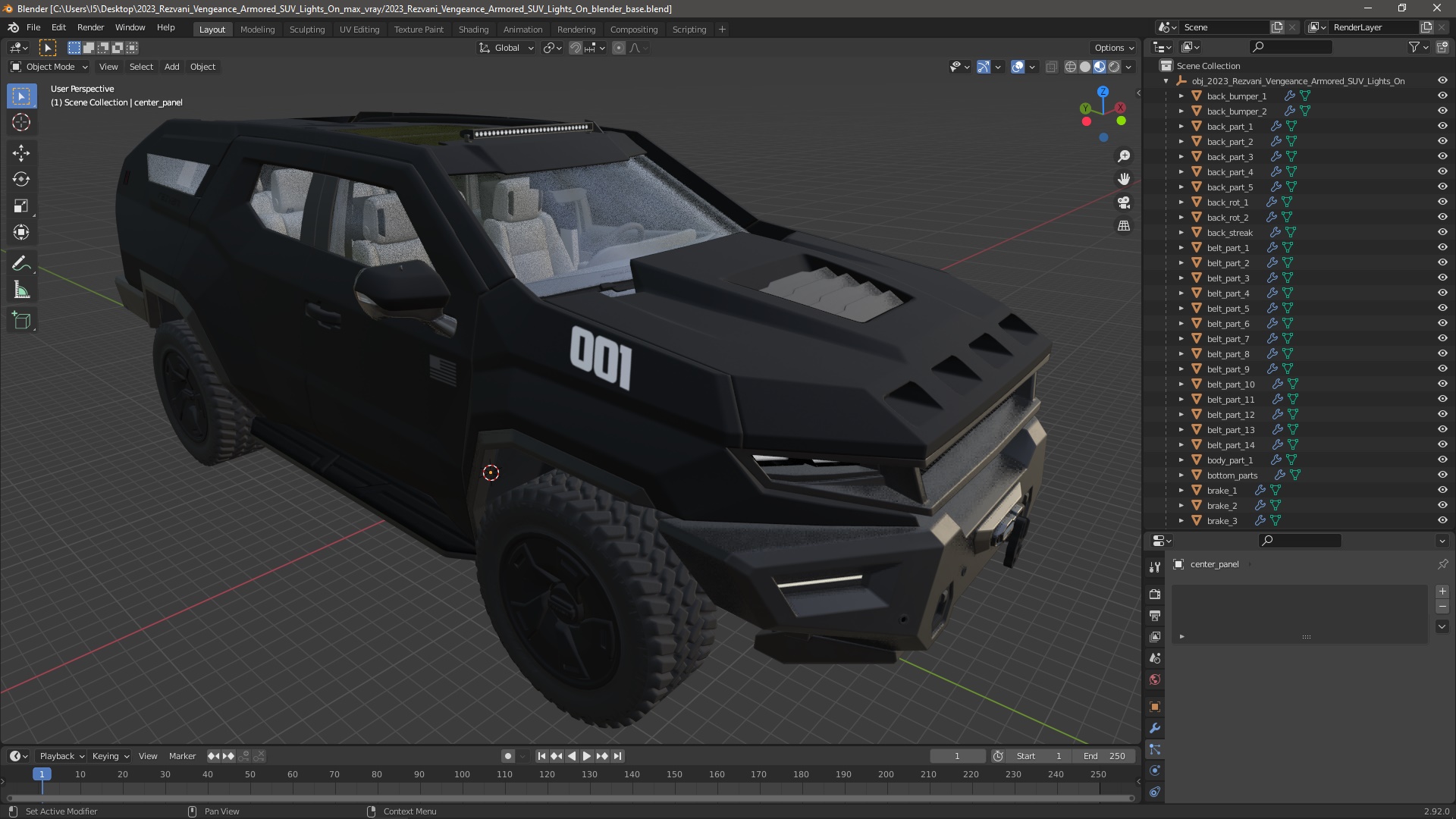Hide back_part_3 in the outliner

pos(1442,156)
